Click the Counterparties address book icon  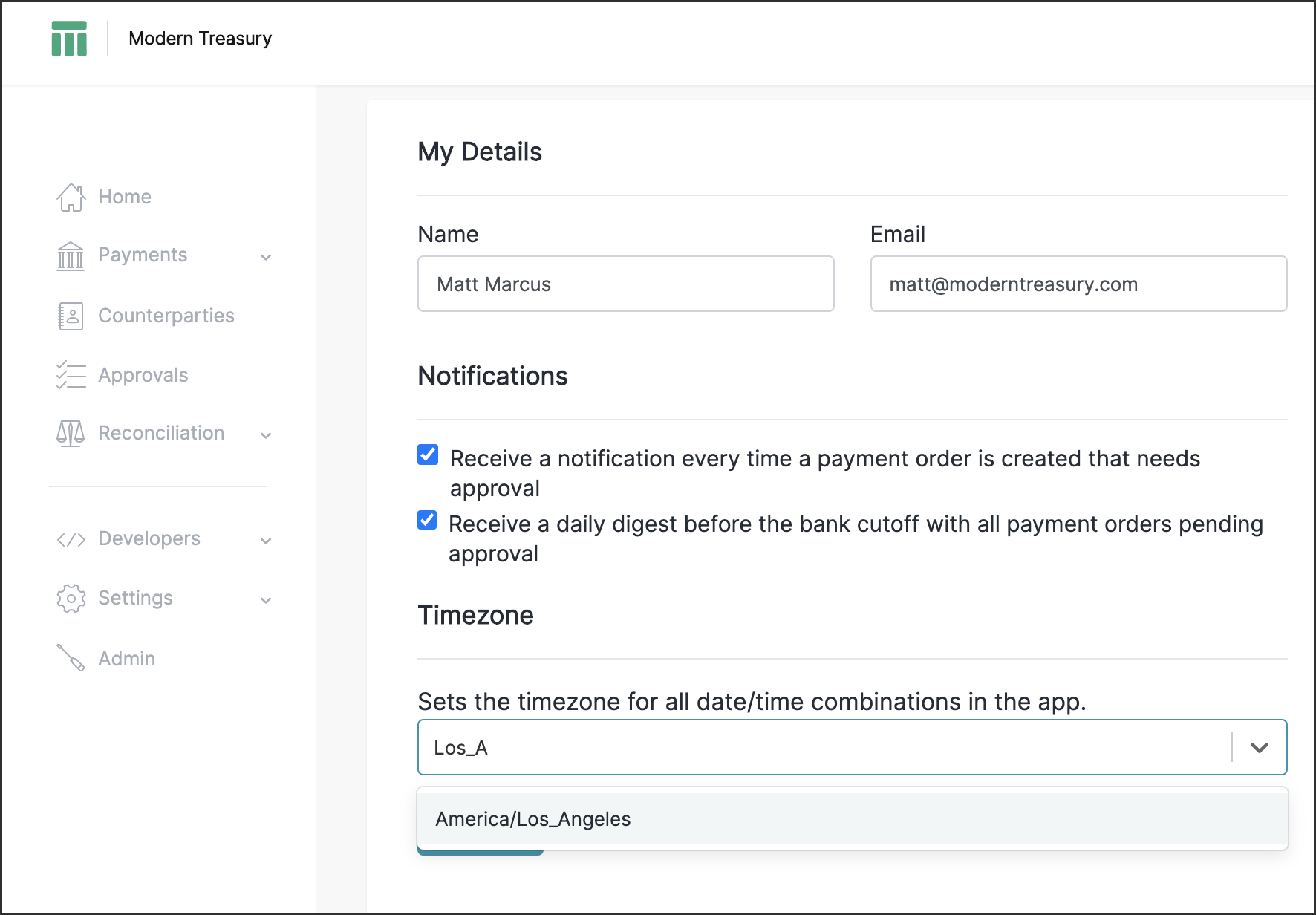coord(71,316)
